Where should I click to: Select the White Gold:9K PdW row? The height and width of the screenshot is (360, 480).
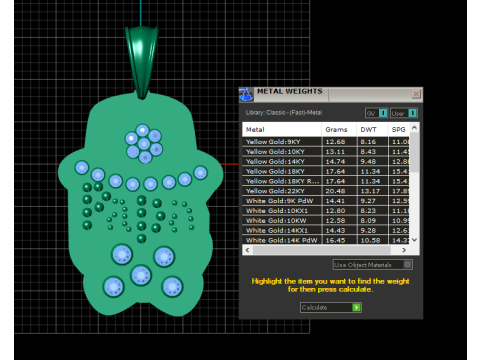[x=326, y=201]
